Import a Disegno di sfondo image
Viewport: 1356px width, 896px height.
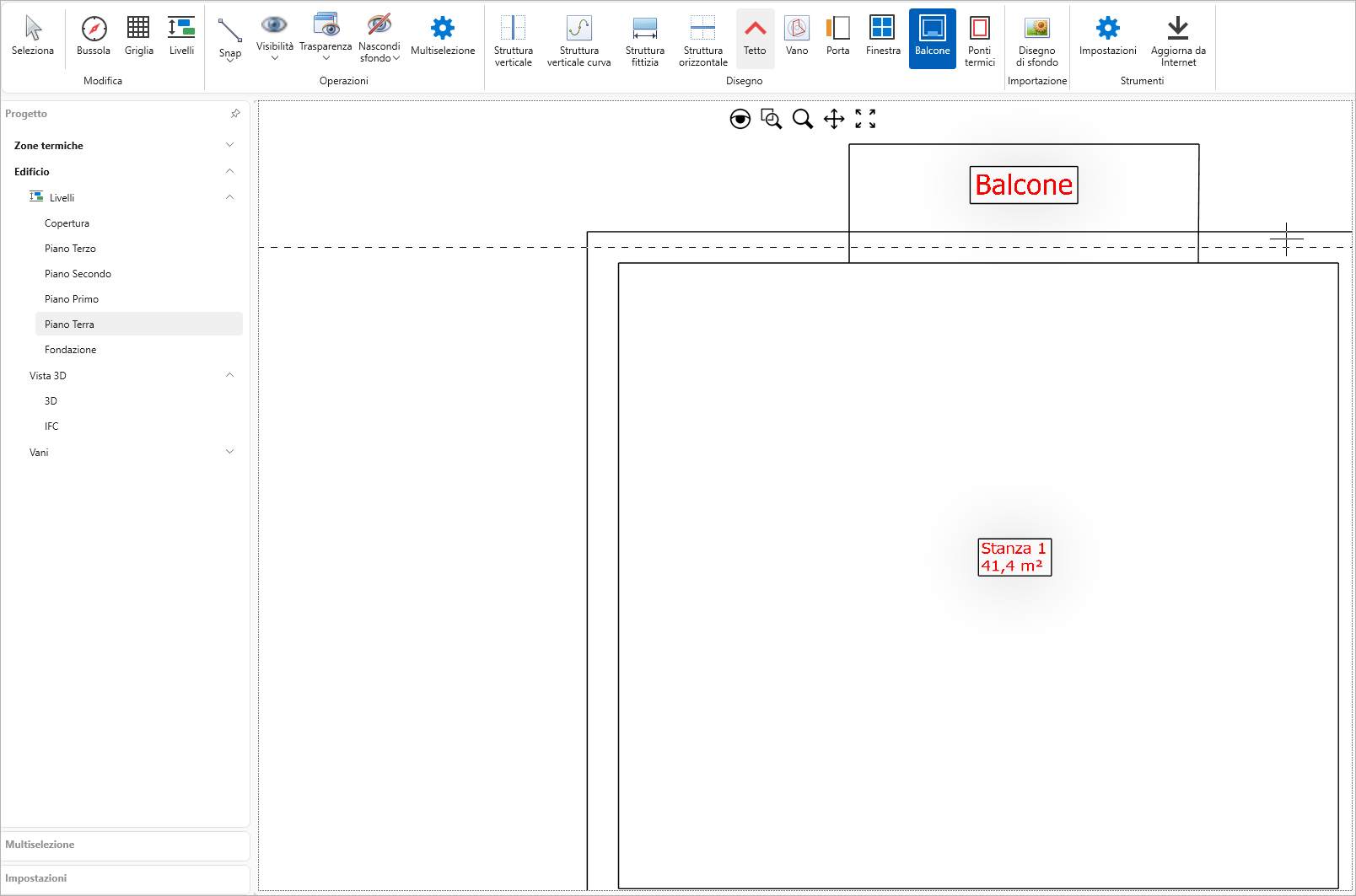coord(1036,40)
